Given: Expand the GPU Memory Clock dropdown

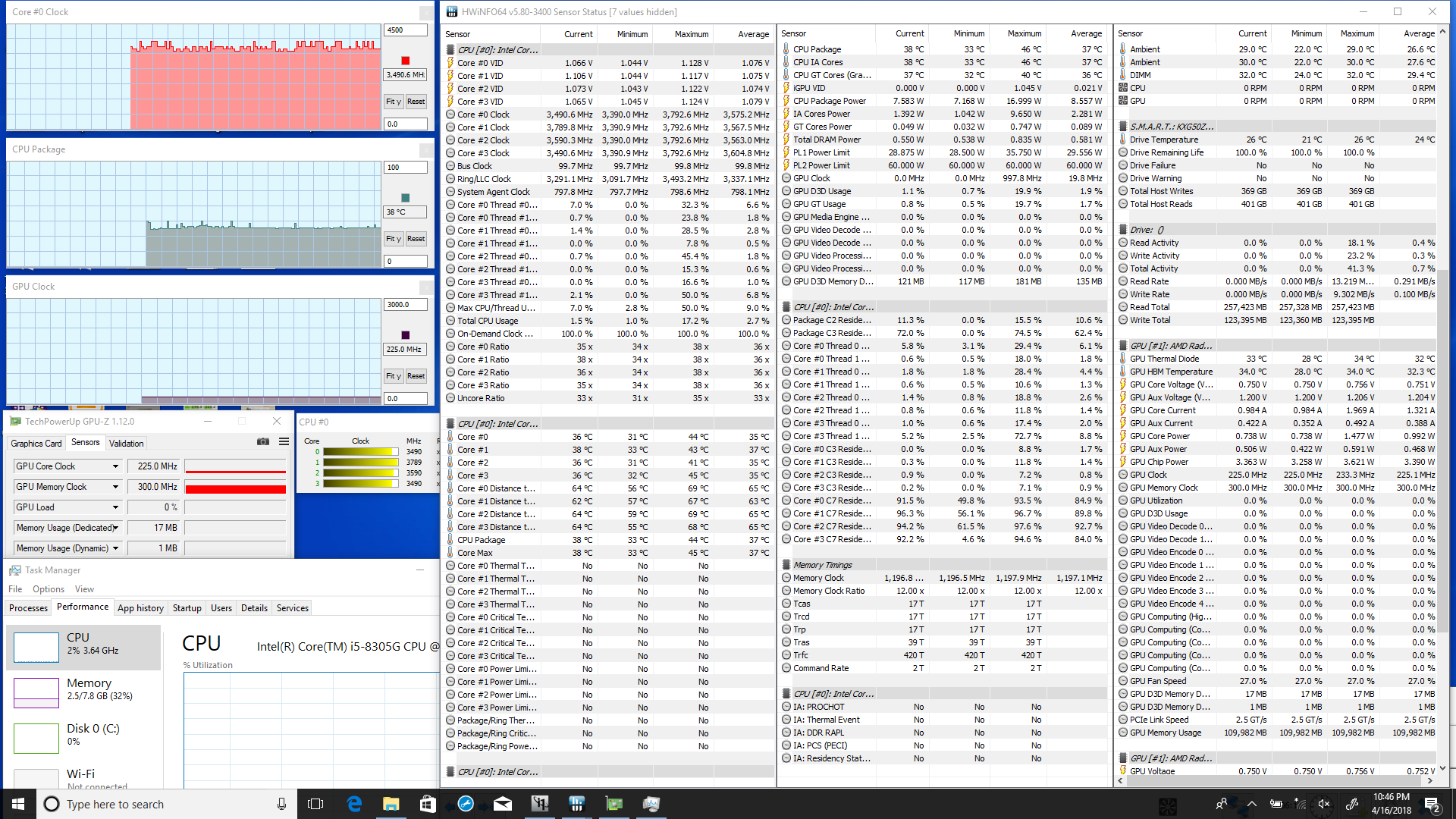Looking at the screenshot, I should pyautogui.click(x=115, y=487).
